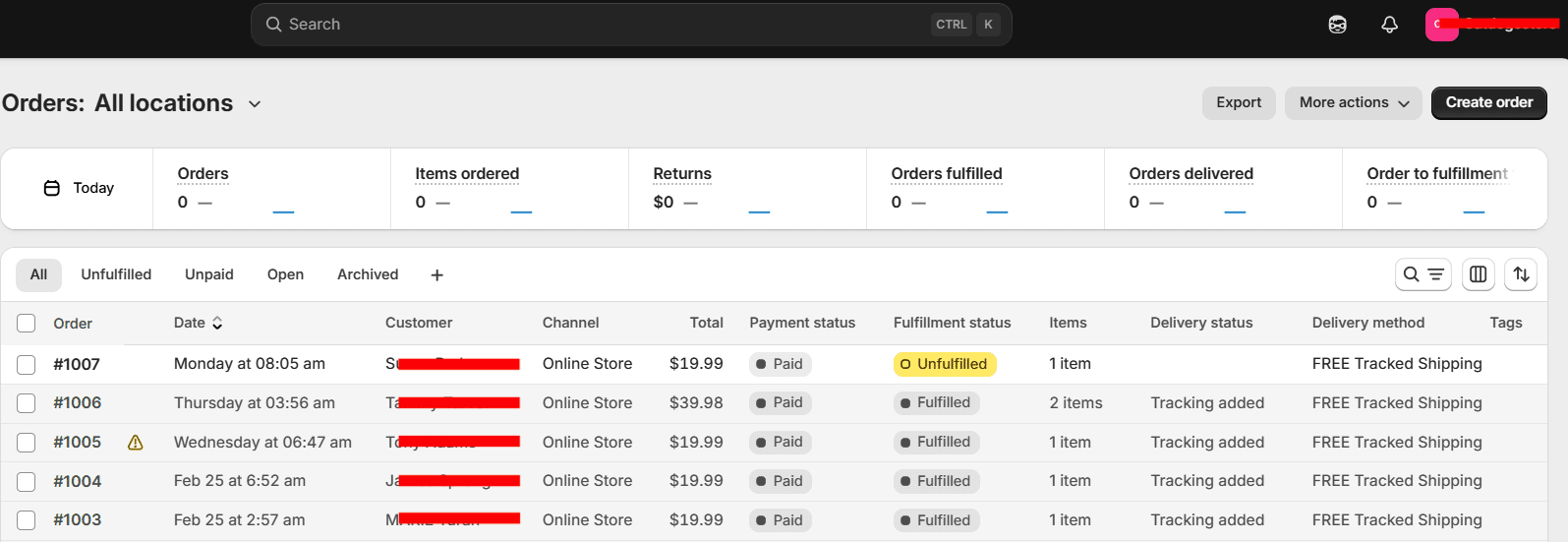Viewport: 1568px width, 542px height.
Task: Click search and filter orders icon
Action: pyautogui.click(x=1423, y=274)
